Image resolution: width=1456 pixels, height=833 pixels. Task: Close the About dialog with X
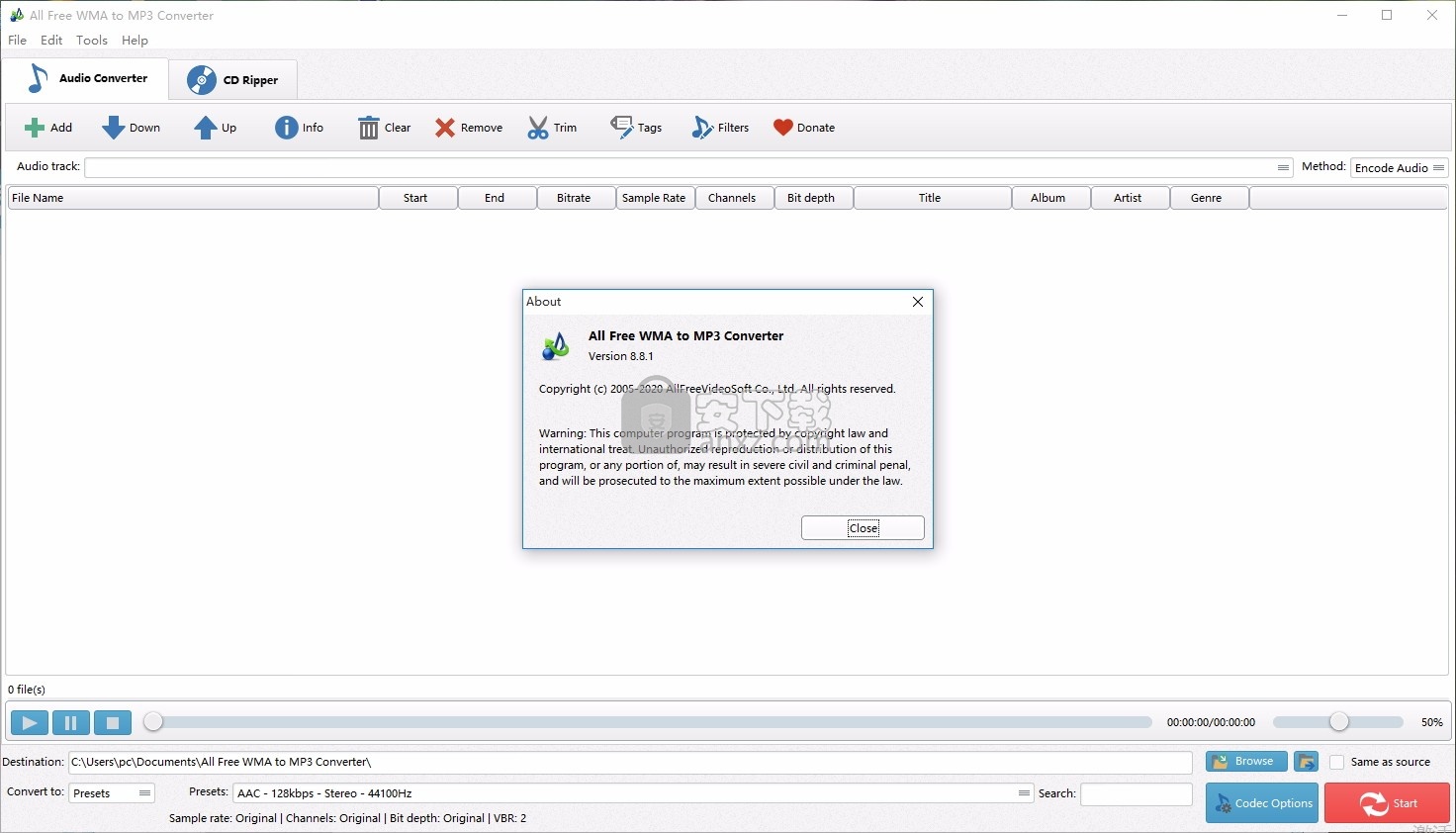tap(918, 302)
